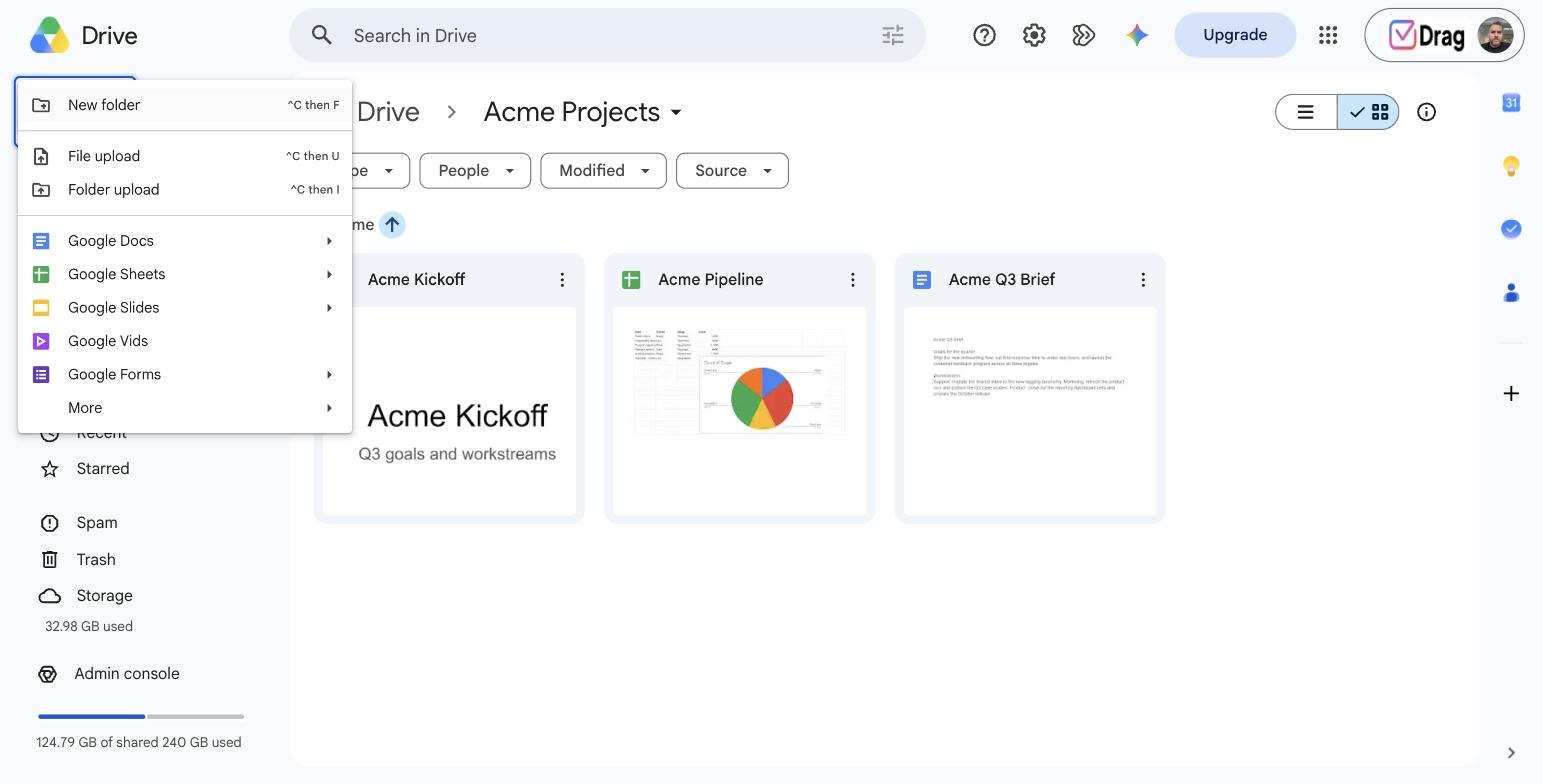
Task: Expand the Google Docs submenu arrow
Action: coord(329,241)
